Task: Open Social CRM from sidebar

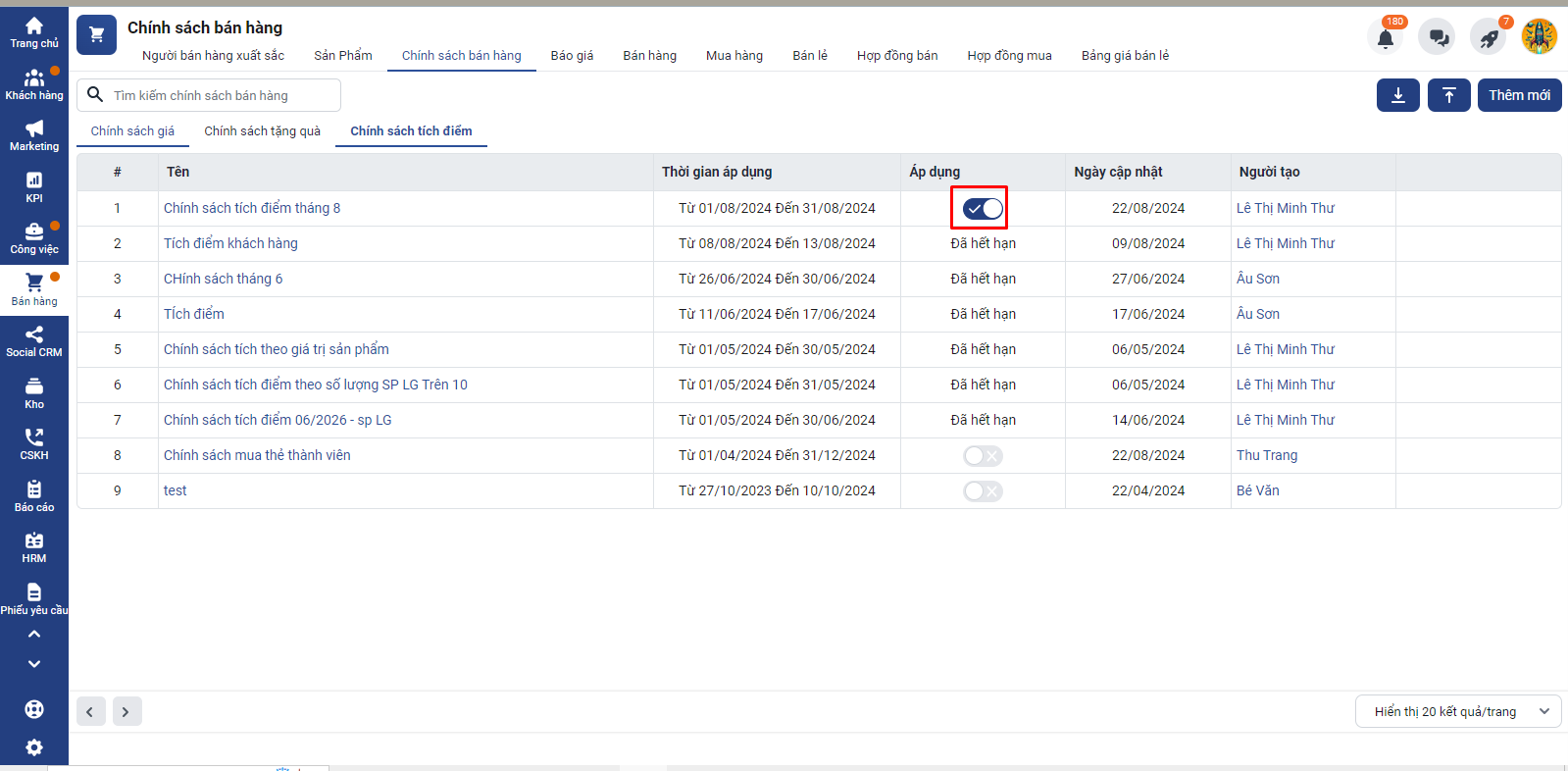Action: 34,341
